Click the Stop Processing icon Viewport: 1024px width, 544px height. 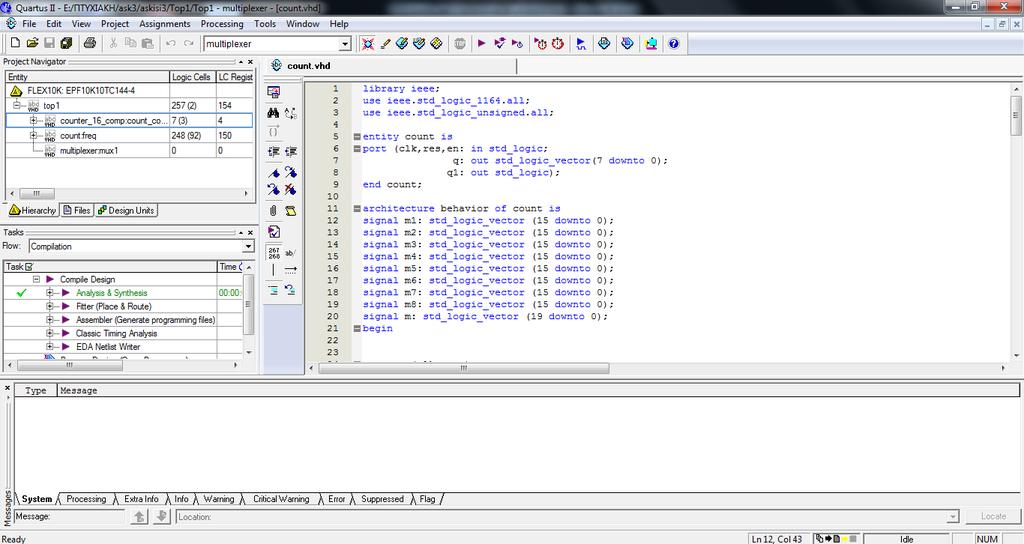click(460, 44)
